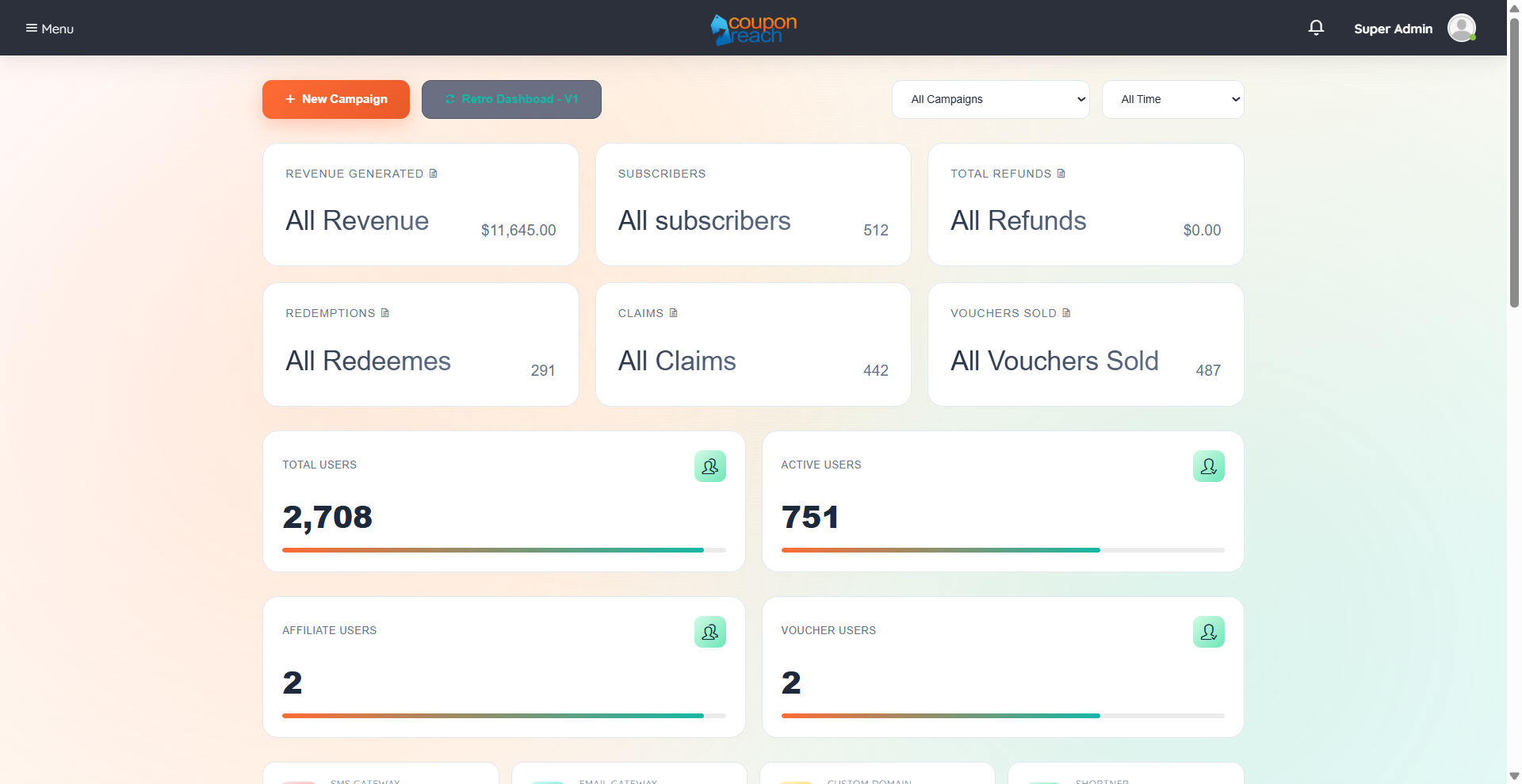
Task: Switch to Retro Dashboard - V1
Action: pos(511,99)
